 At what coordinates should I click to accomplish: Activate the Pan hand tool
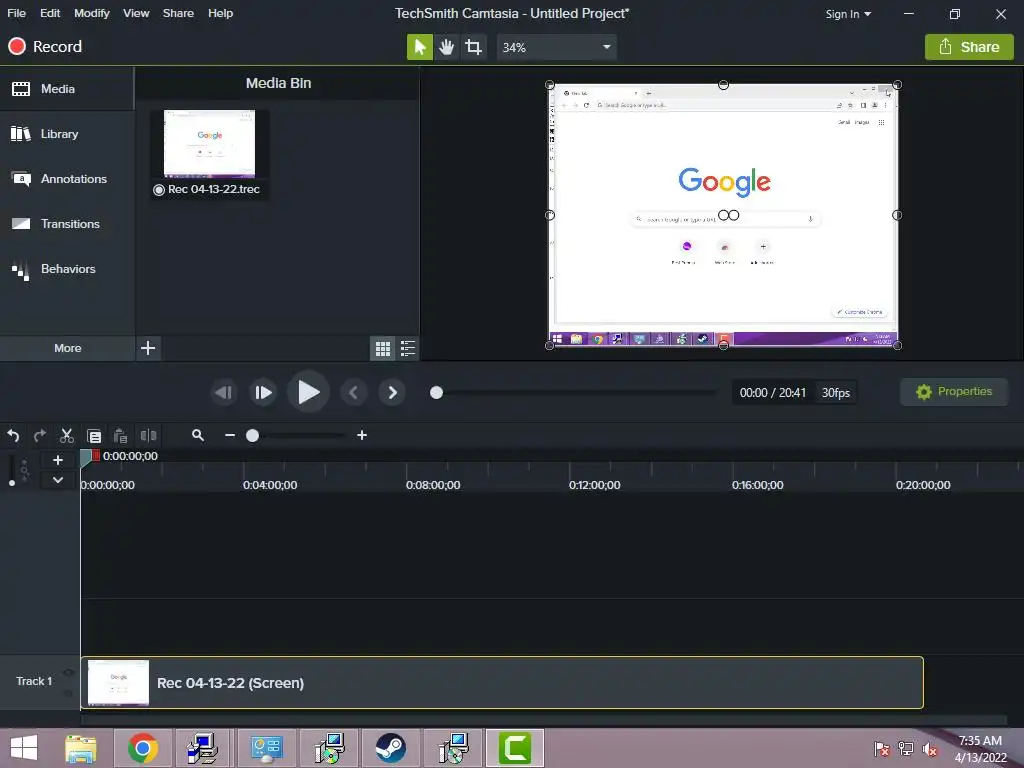(x=447, y=47)
